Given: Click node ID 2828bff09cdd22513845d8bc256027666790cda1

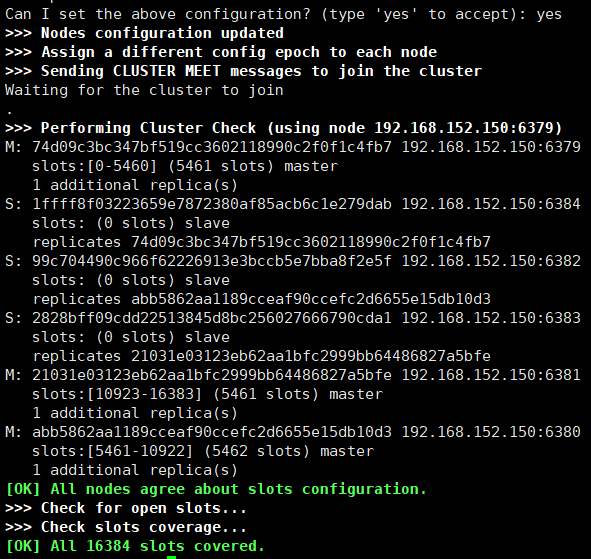Looking at the screenshot, I should pos(212,318).
